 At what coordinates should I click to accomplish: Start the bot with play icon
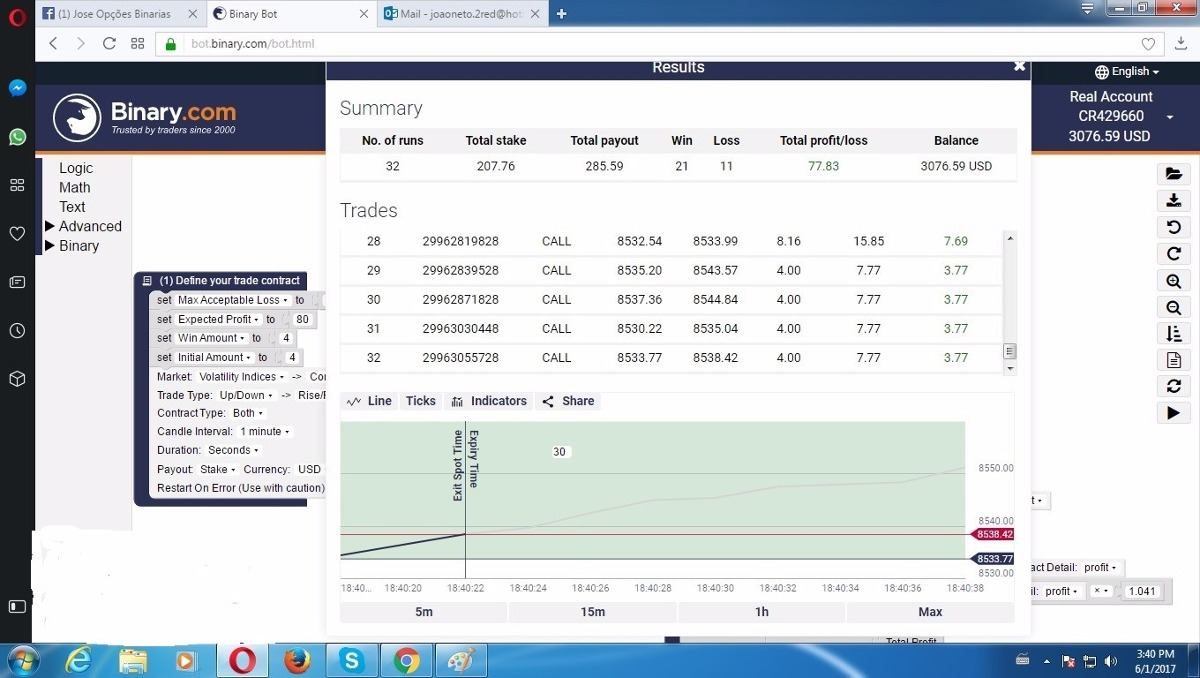click(x=1173, y=413)
